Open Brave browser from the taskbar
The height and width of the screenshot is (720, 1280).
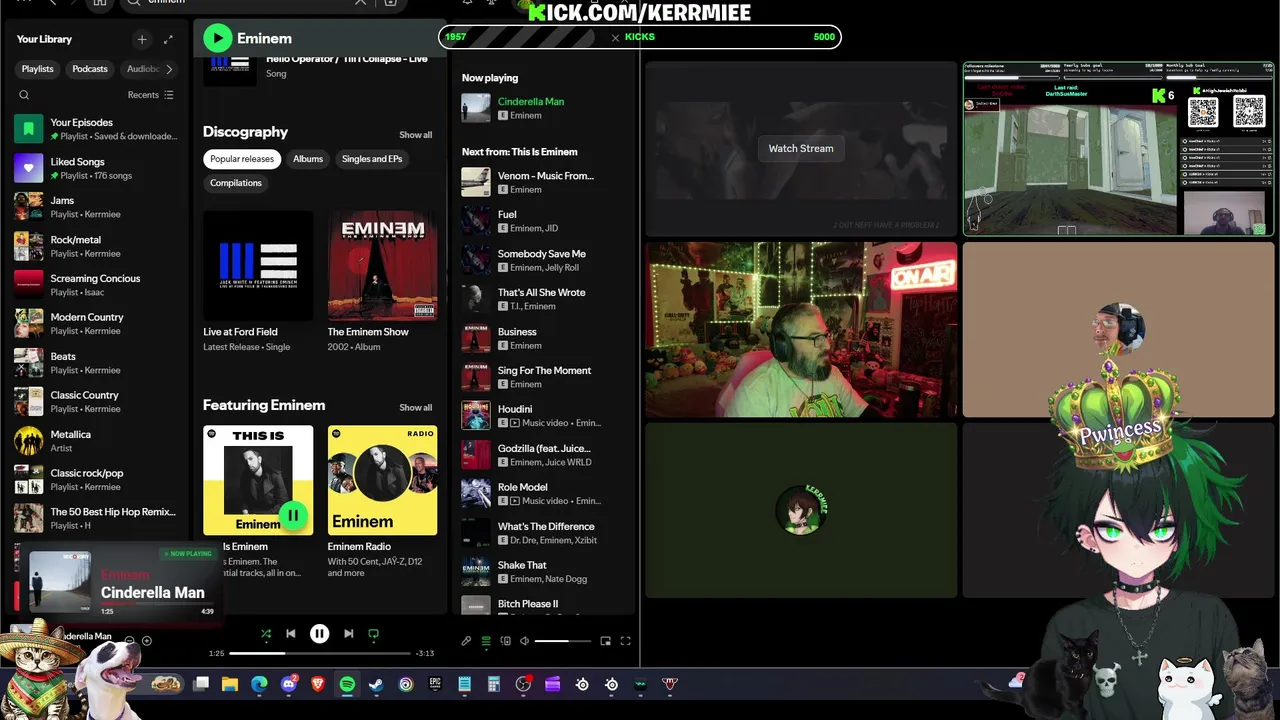pyautogui.click(x=318, y=684)
